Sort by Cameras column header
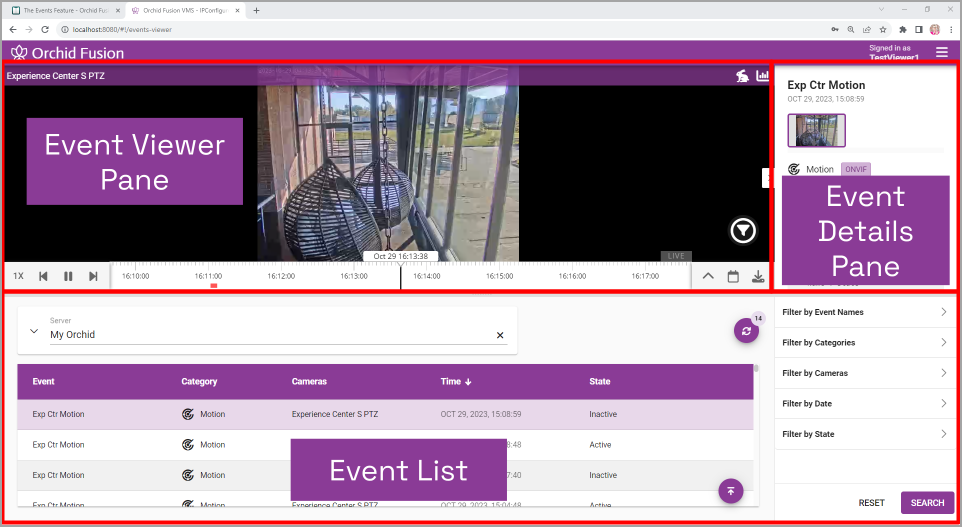Screen dimensions: 962x527 point(309,382)
